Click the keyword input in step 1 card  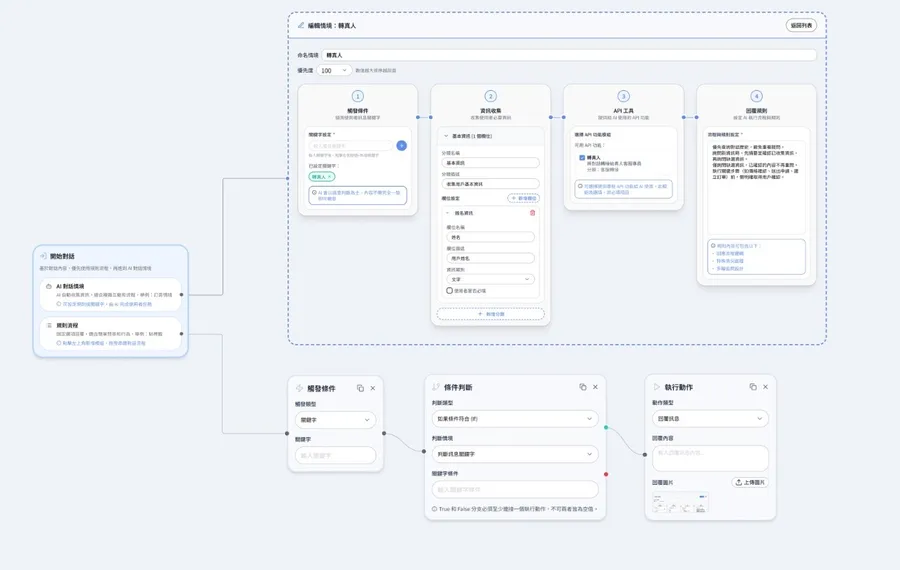[351, 146]
